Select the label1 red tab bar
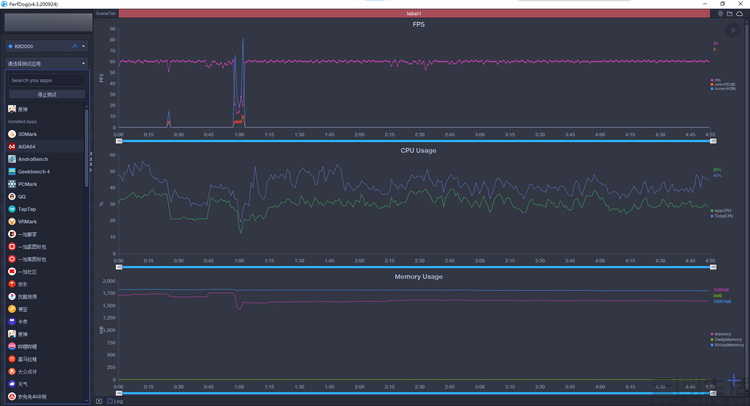This screenshot has width=750, height=406. (x=414, y=13)
